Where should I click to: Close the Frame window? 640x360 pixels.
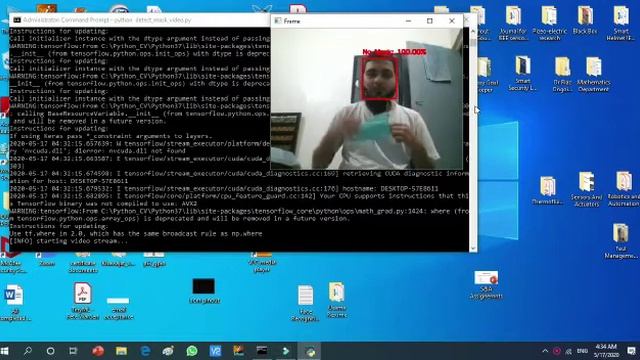(x=452, y=21)
